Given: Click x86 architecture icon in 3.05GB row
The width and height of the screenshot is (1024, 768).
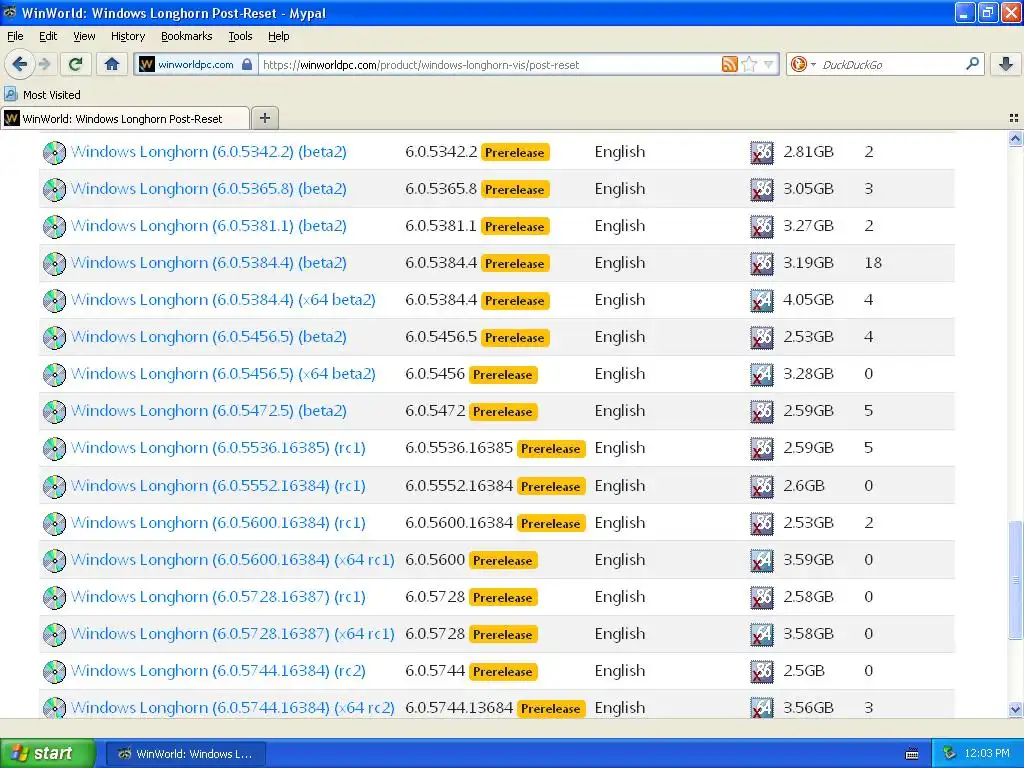Looking at the screenshot, I should (x=762, y=189).
